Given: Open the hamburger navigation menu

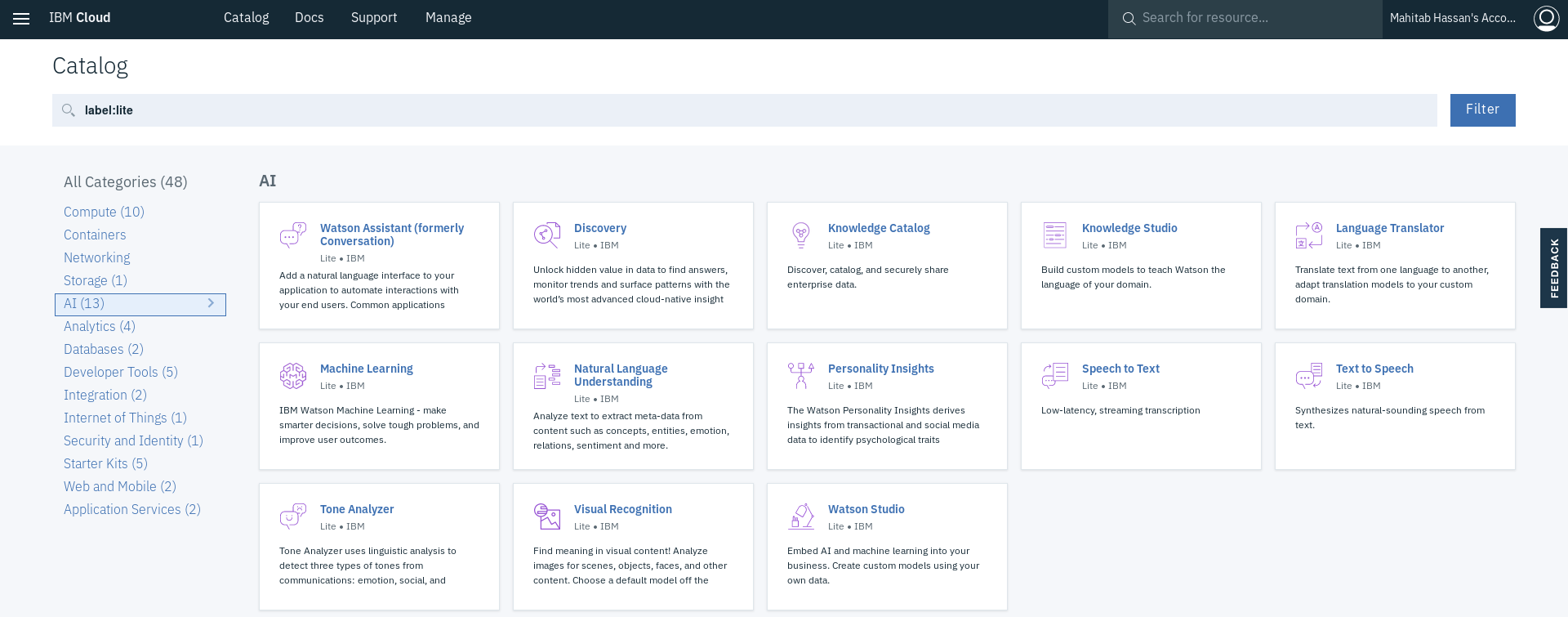Looking at the screenshot, I should click(x=21, y=18).
